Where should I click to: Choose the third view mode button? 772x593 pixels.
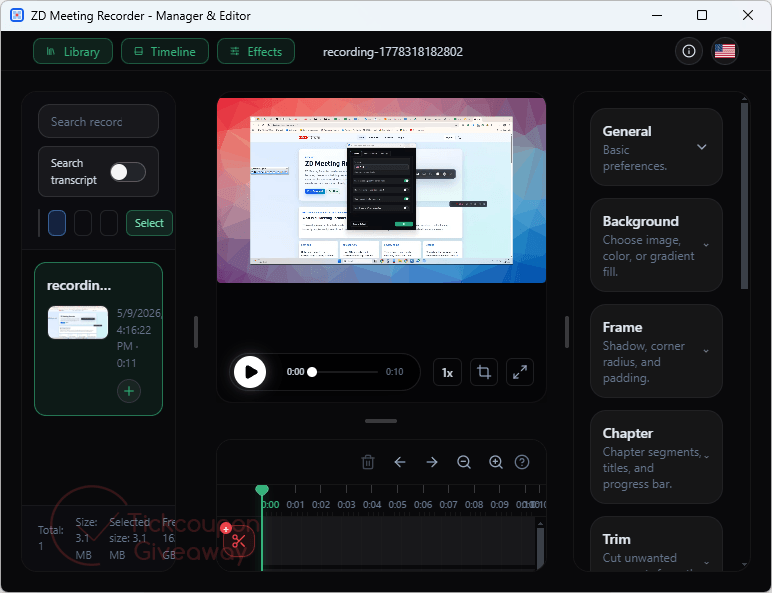point(109,223)
